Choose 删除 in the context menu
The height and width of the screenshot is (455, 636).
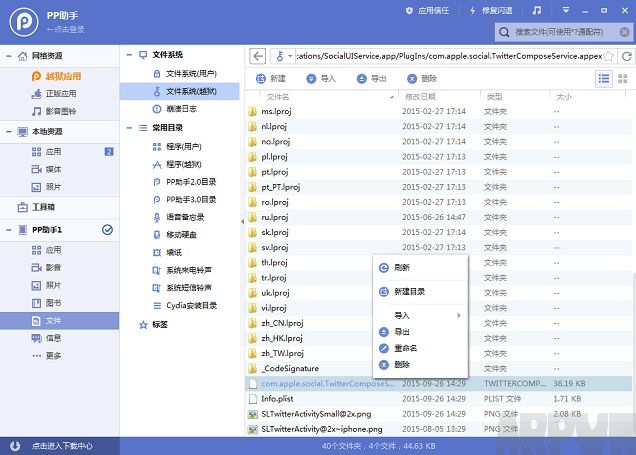click(420, 365)
